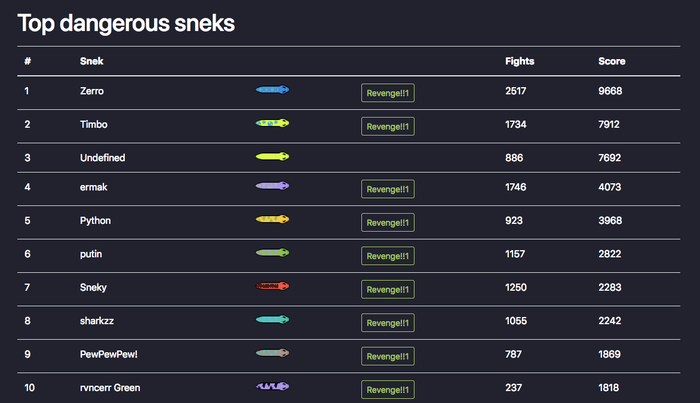Click Python's yellow-orange snake icon
The image size is (700, 403).
click(x=273, y=219)
